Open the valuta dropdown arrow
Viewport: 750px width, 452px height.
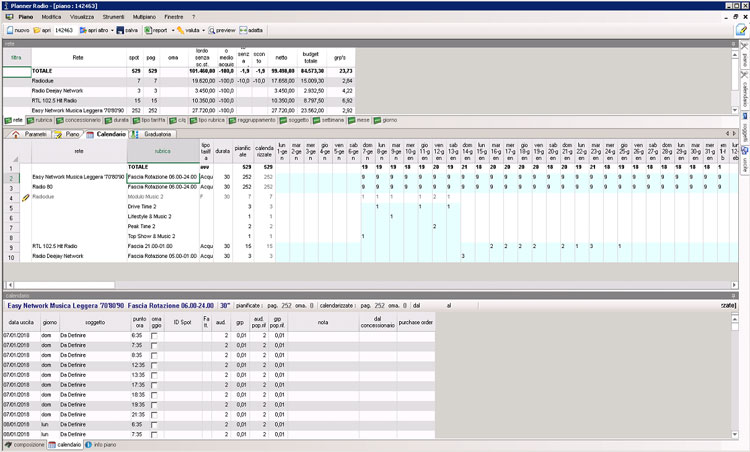click(x=202, y=31)
